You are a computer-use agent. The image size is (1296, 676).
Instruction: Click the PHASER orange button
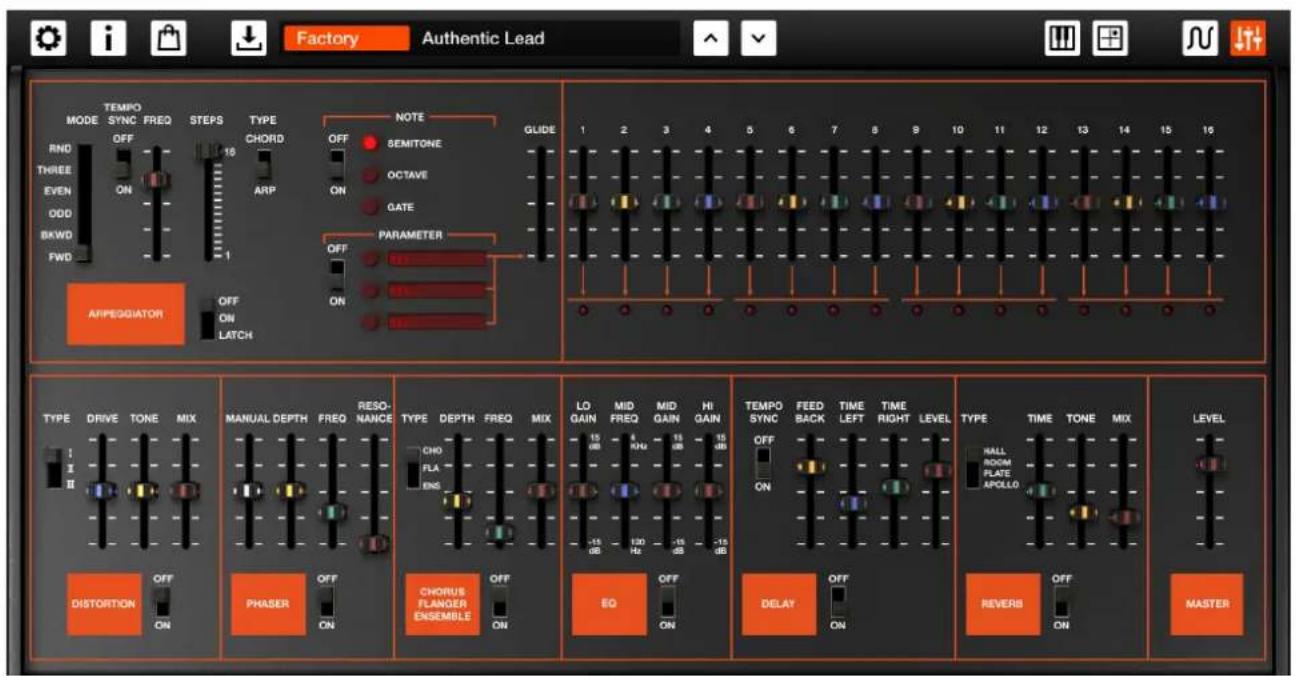click(x=268, y=604)
